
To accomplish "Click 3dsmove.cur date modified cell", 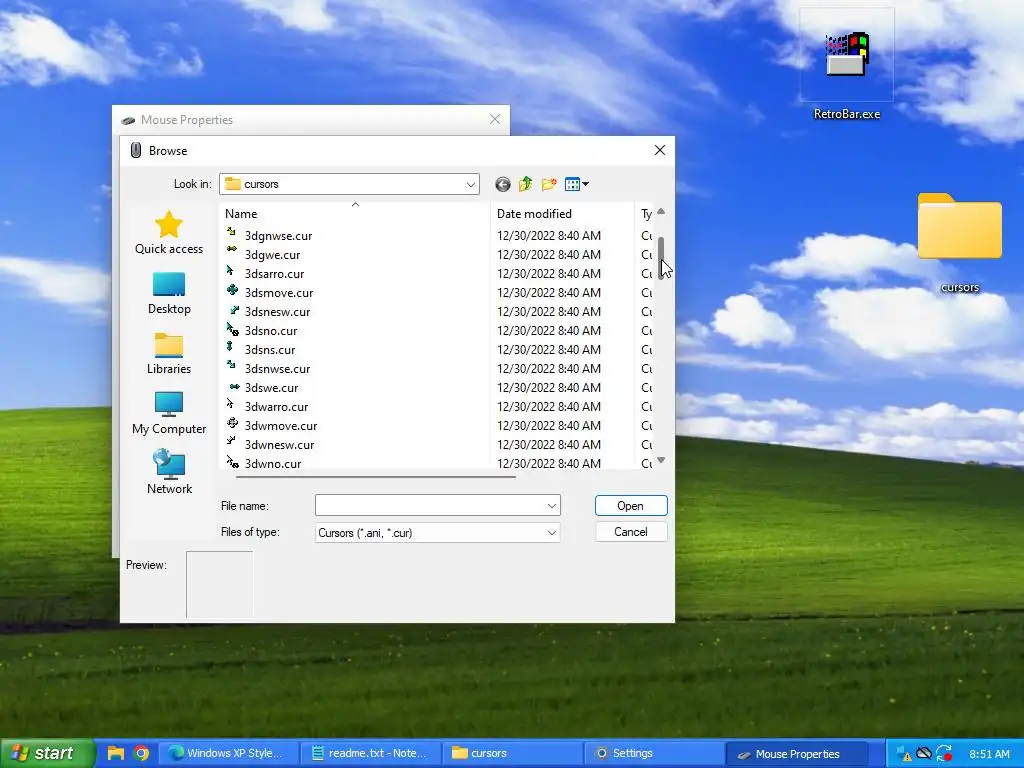I will click(x=549, y=293).
